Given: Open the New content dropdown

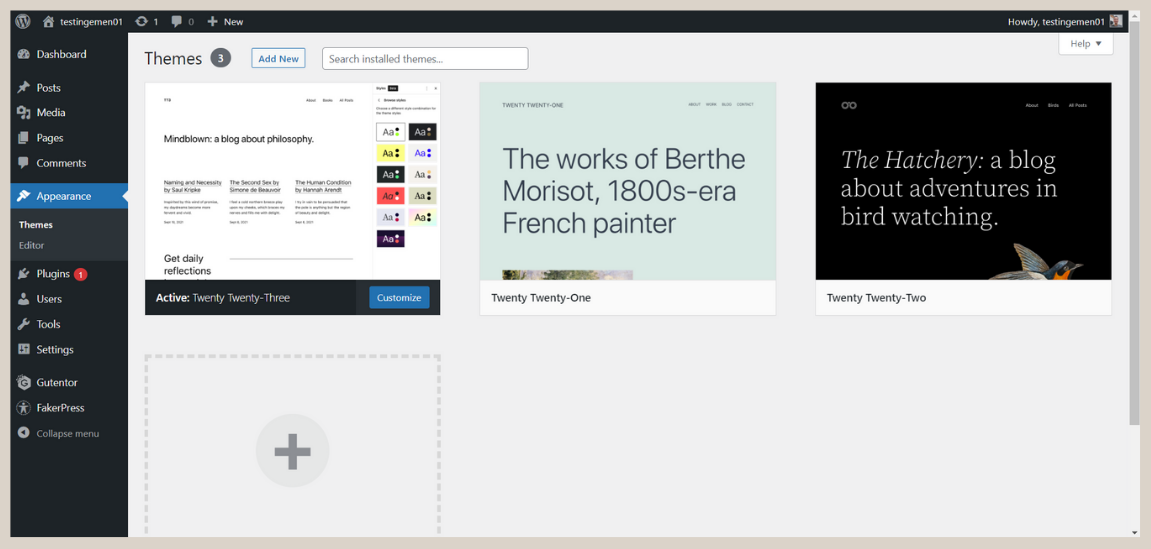Looking at the screenshot, I should [225, 21].
